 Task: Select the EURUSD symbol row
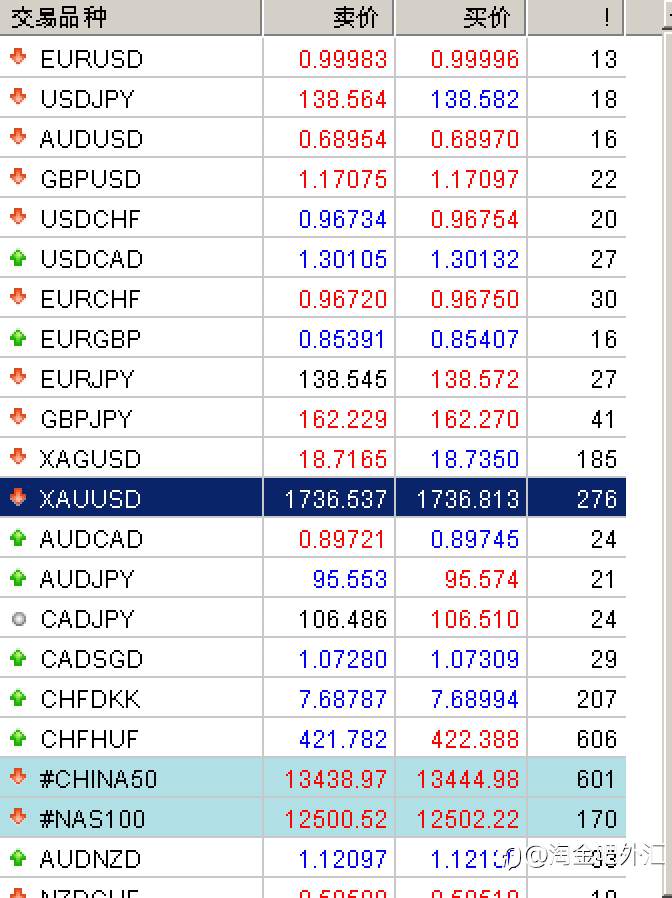(313, 58)
